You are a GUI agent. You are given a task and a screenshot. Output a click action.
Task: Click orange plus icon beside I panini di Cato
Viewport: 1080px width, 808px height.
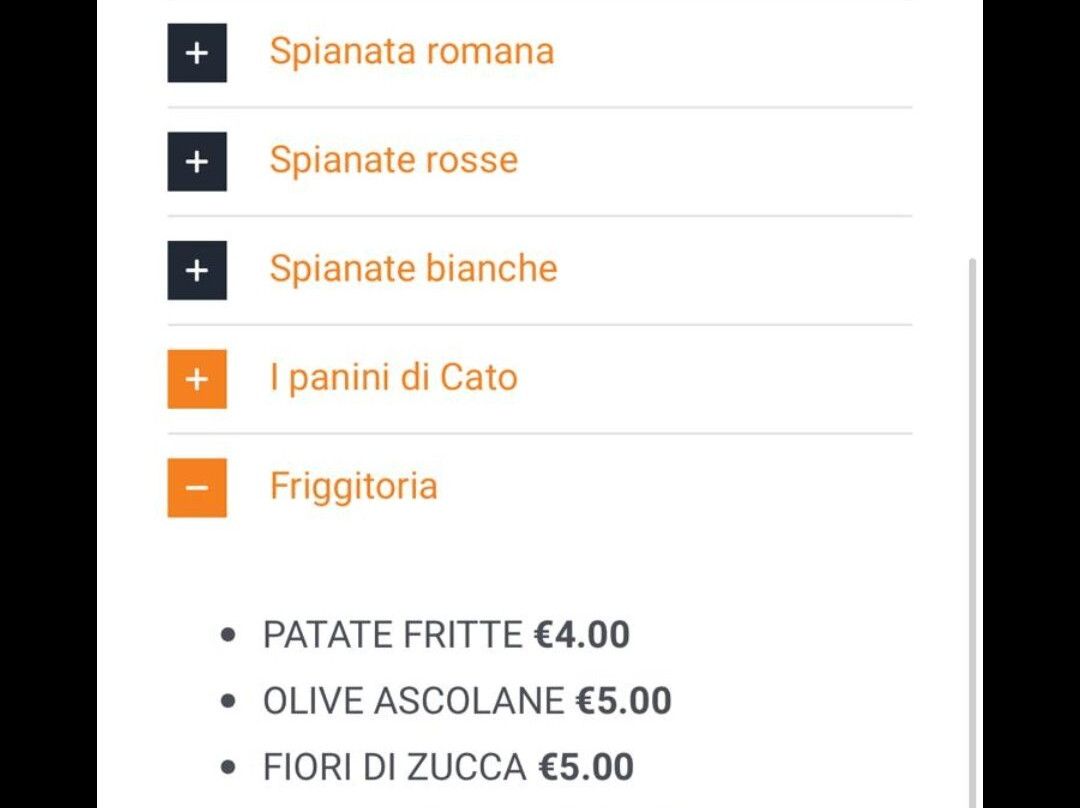[x=197, y=379]
